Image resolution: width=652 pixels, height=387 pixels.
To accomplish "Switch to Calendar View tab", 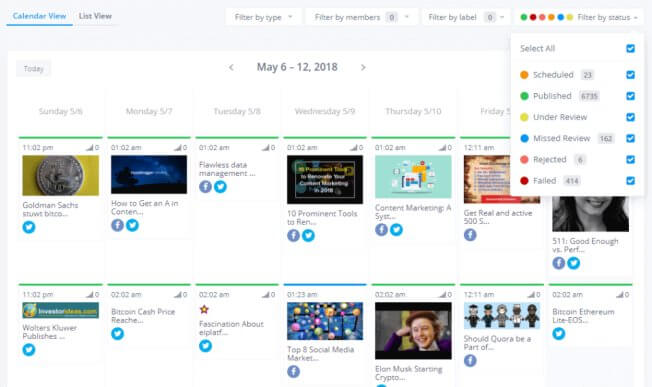I will pyautogui.click(x=40, y=16).
